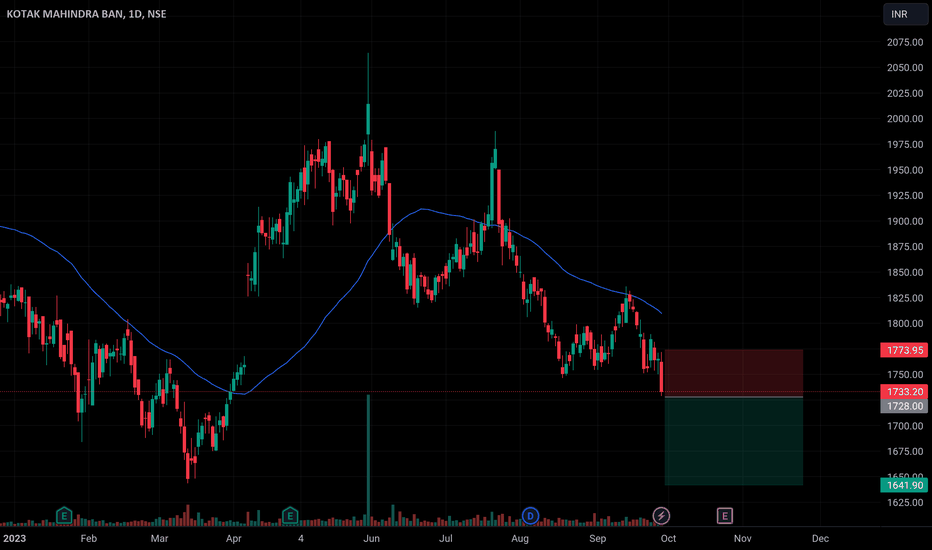Screen dimensions: 932x550
Task: Select the red stop-loss zone of short position
Action: click(x=733, y=373)
